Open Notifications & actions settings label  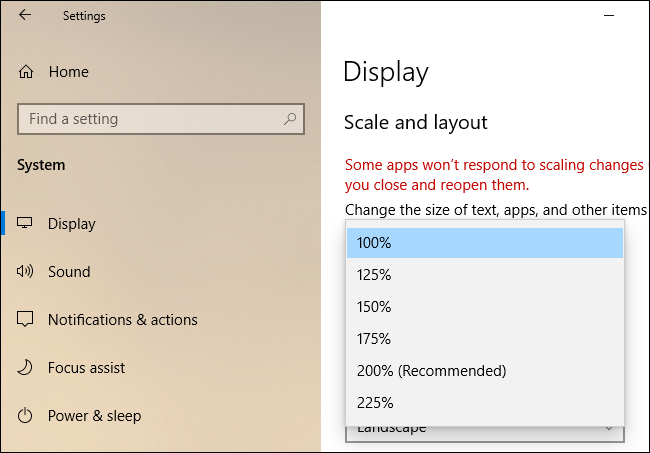(x=122, y=320)
